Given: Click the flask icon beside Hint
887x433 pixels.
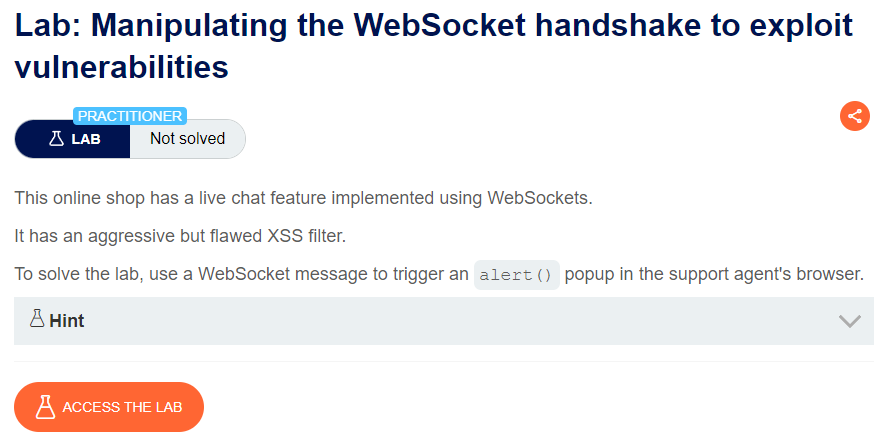Looking at the screenshot, I should (x=37, y=319).
